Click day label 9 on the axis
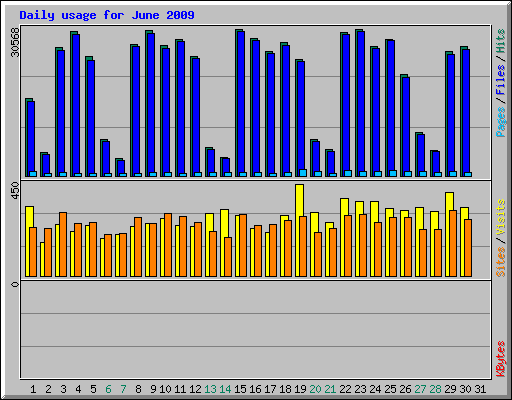The image size is (512, 400). click(x=153, y=389)
